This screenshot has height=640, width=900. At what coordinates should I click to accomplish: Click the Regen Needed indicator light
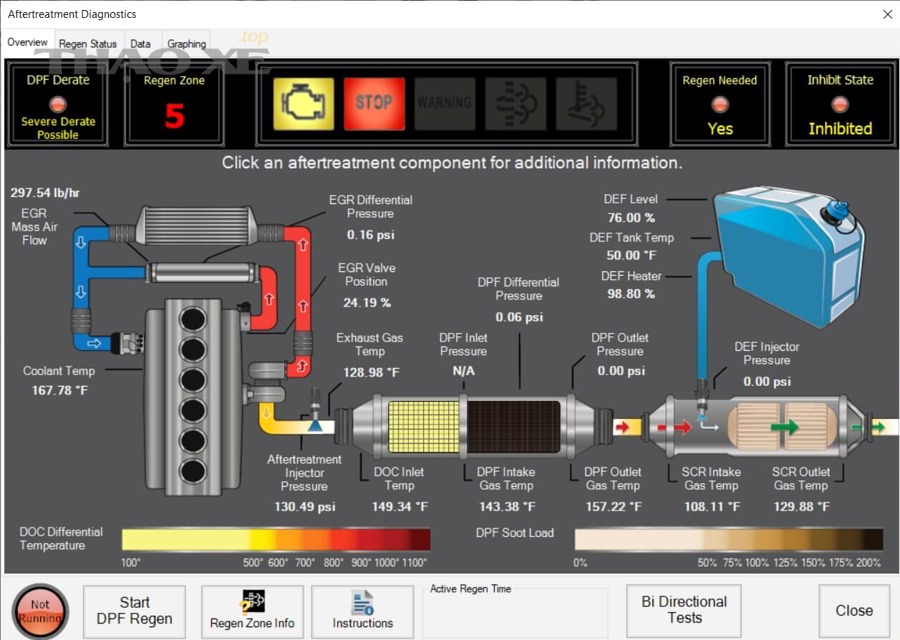pos(720,104)
